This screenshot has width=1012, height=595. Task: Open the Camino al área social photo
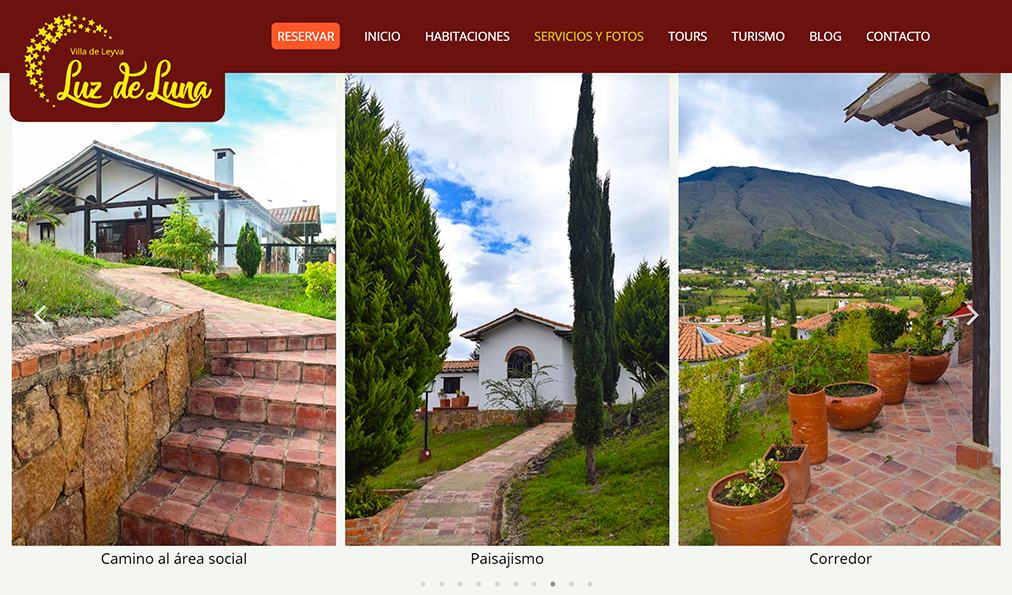[174, 309]
